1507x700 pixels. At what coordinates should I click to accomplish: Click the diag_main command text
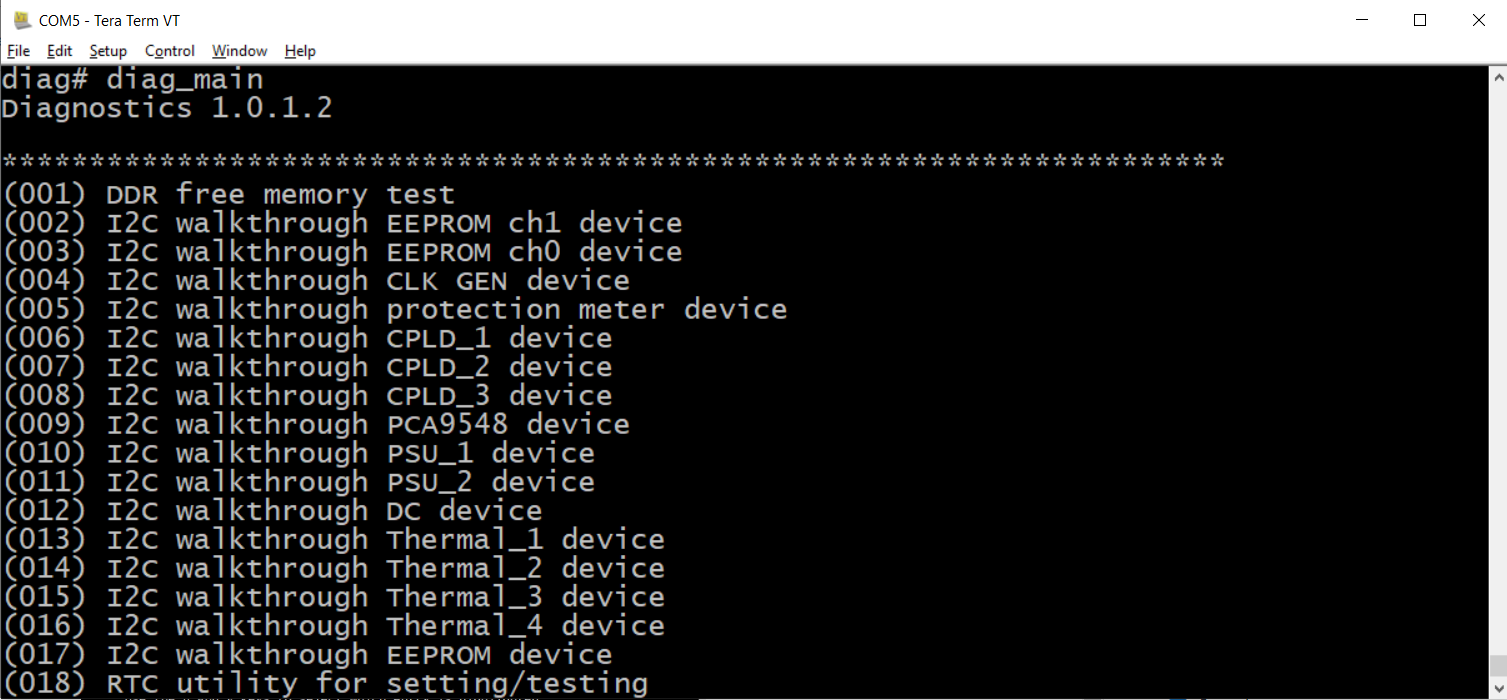(x=185, y=80)
